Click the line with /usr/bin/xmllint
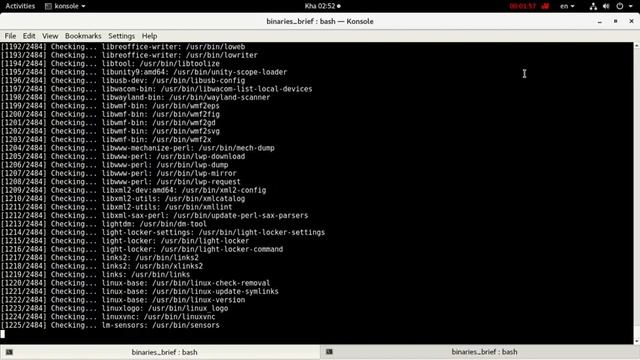This screenshot has width=640, height=360. pos(117,207)
